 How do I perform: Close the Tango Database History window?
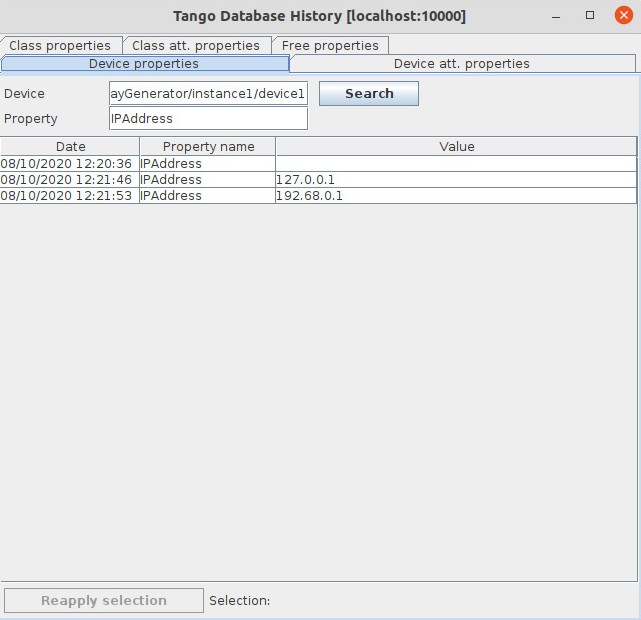pos(624,16)
